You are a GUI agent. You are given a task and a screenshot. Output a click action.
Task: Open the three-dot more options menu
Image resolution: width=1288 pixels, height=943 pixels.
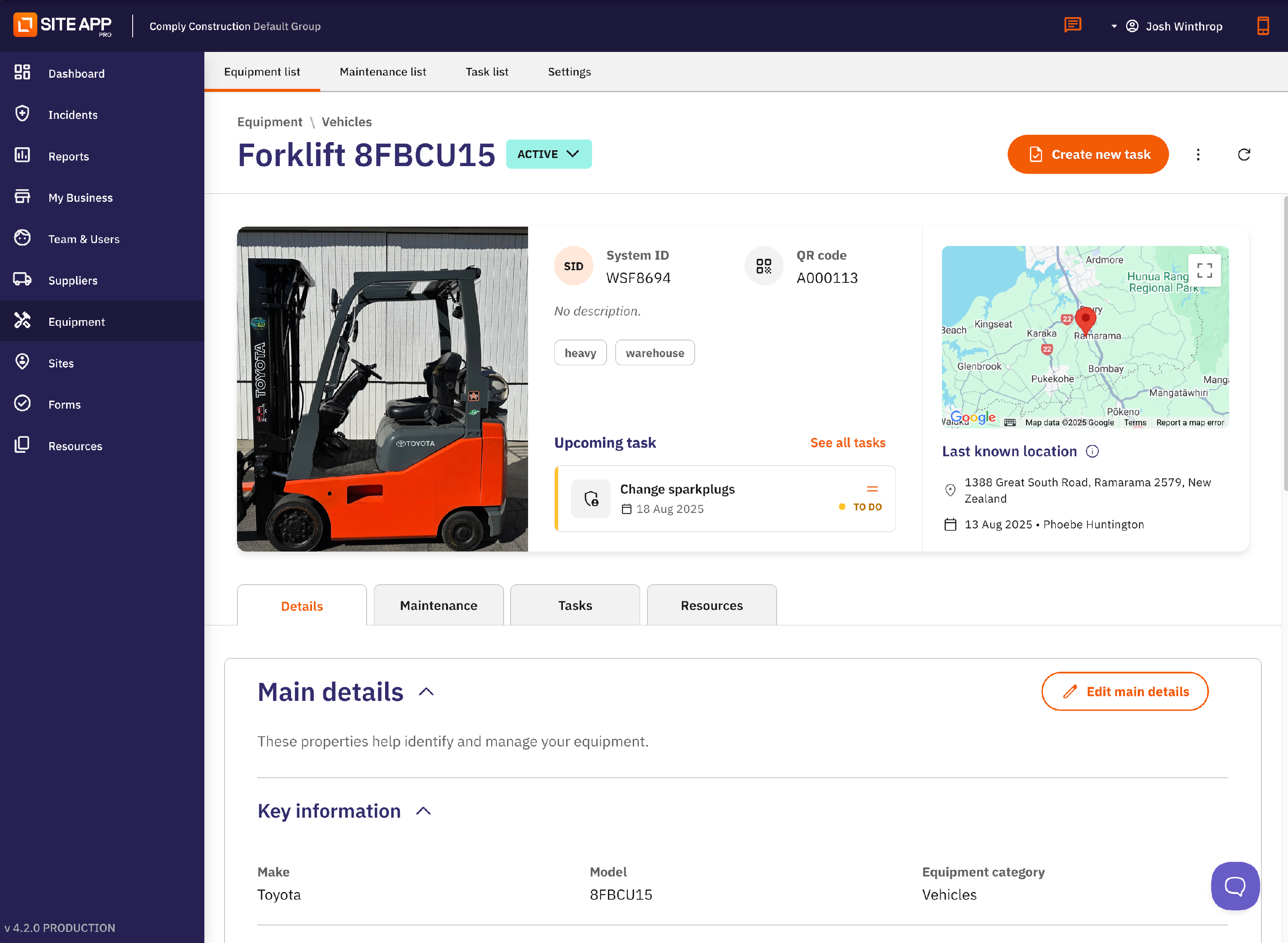pos(1198,155)
